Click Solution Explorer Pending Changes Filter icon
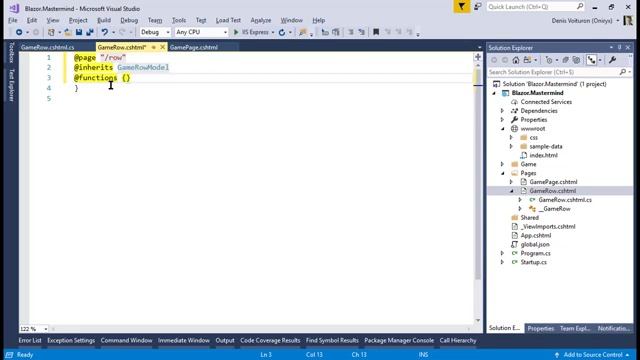 (549, 60)
